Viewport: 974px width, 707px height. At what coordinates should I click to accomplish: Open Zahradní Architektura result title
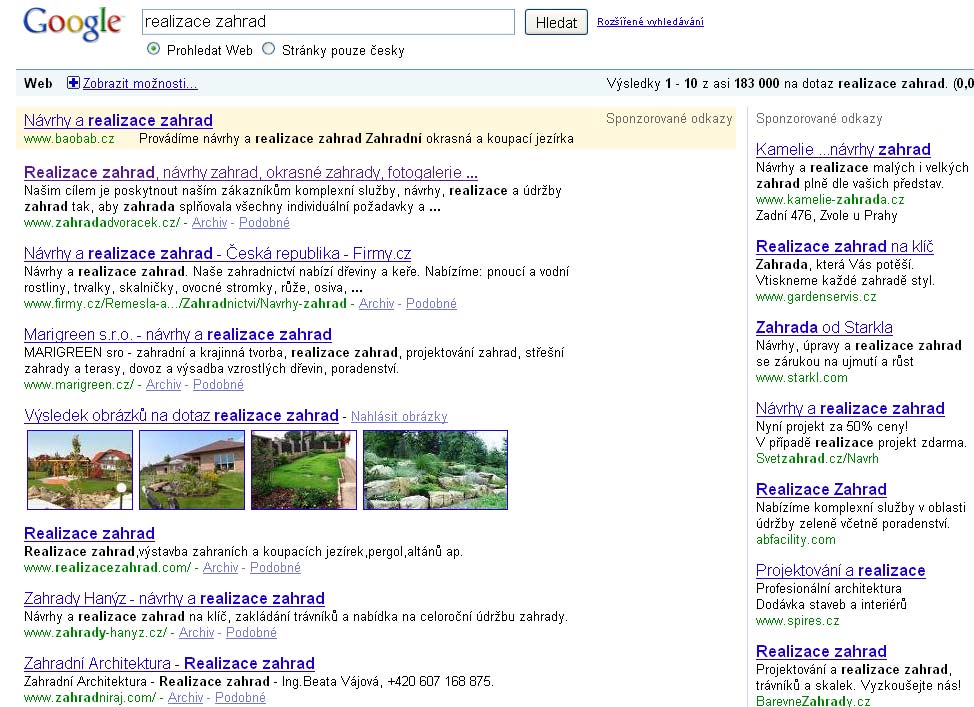tap(169, 664)
